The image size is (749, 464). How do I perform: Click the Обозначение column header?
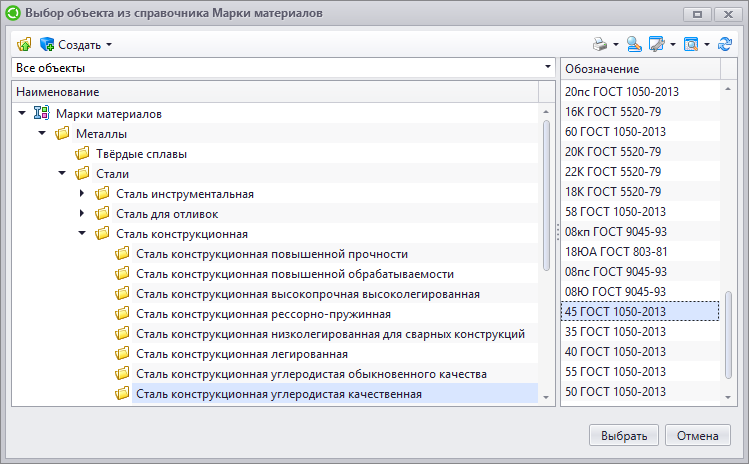point(640,69)
